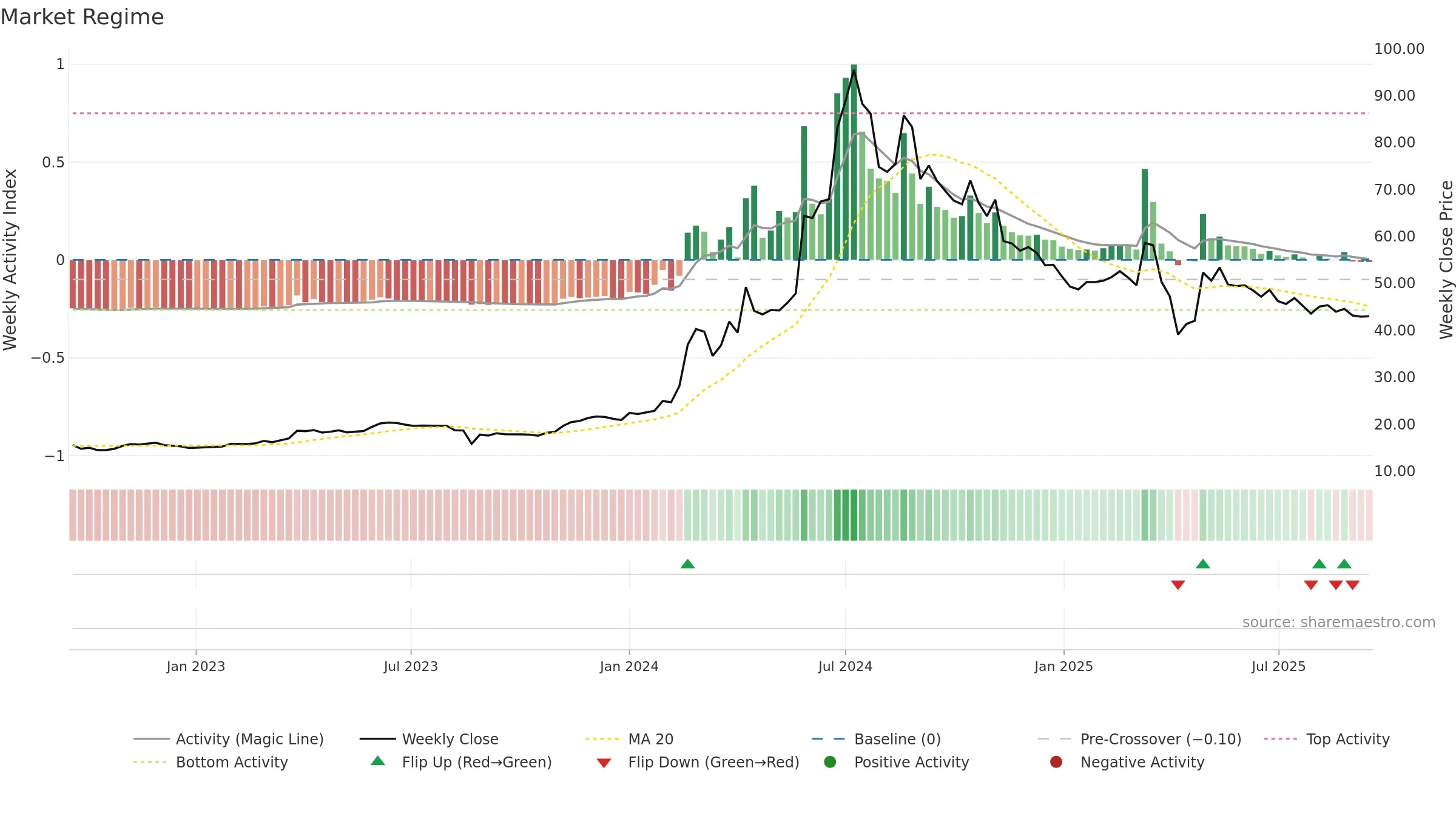Hide the Baseline (0) series in legend
The image size is (1456, 819).
click(876, 739)
